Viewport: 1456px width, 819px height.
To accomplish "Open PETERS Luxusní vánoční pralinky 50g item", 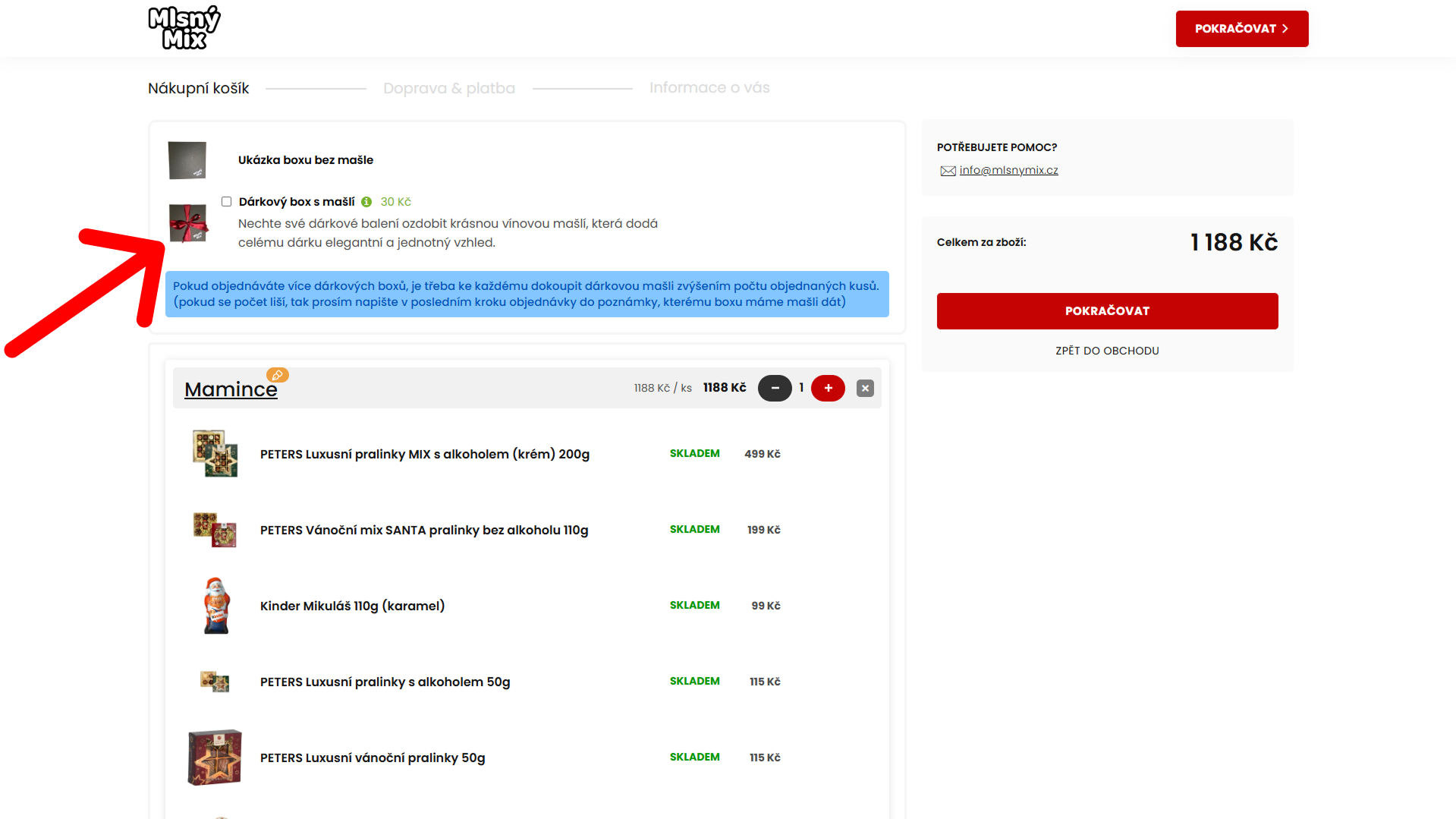I will [x=372, y=758].
